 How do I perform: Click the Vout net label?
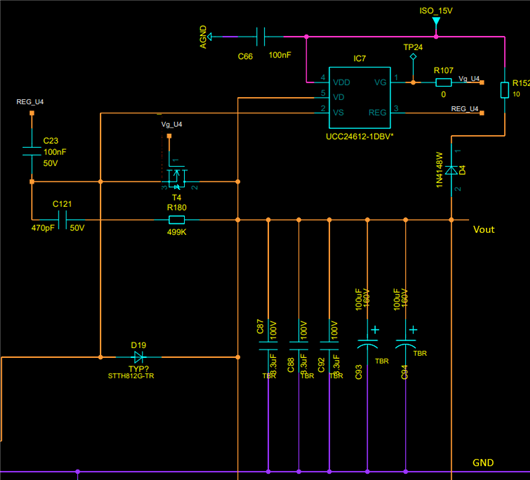[x=484, y=230]
